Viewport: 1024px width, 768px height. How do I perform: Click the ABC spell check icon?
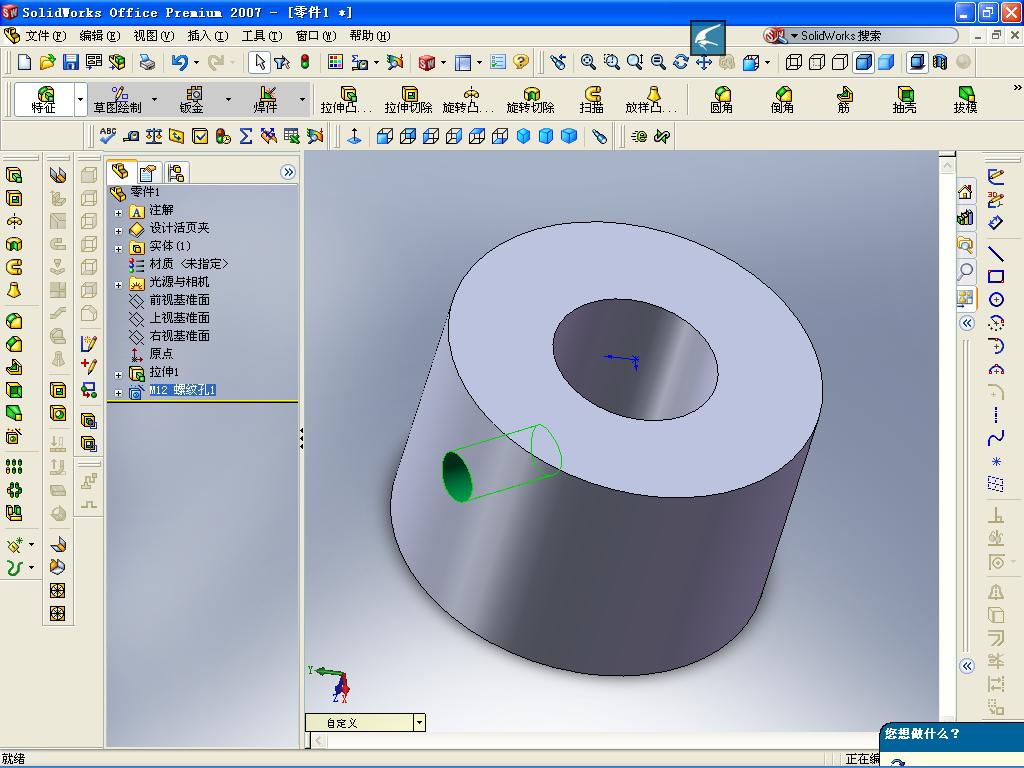pos(108,136)
